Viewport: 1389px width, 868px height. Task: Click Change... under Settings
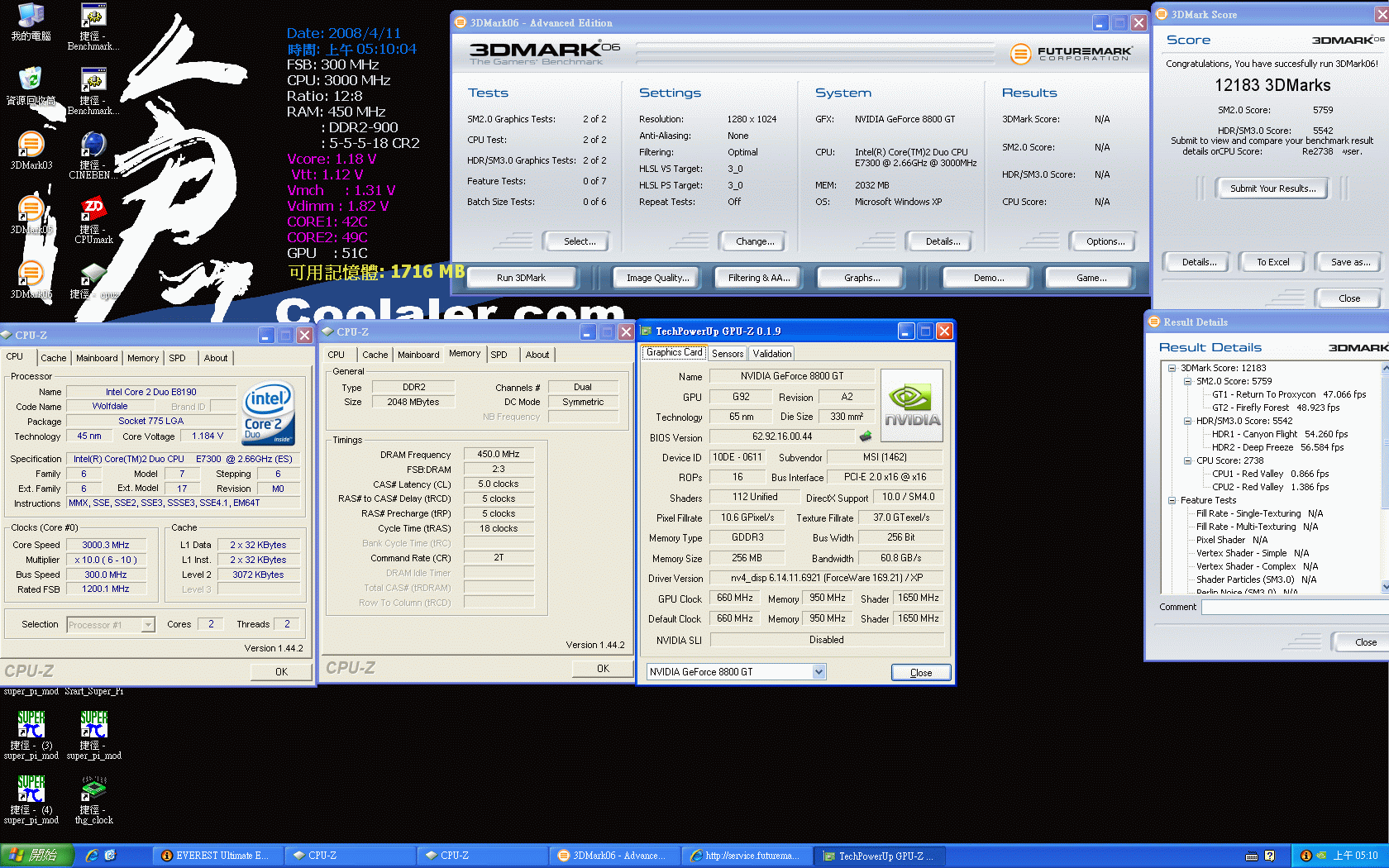point(755,241)
